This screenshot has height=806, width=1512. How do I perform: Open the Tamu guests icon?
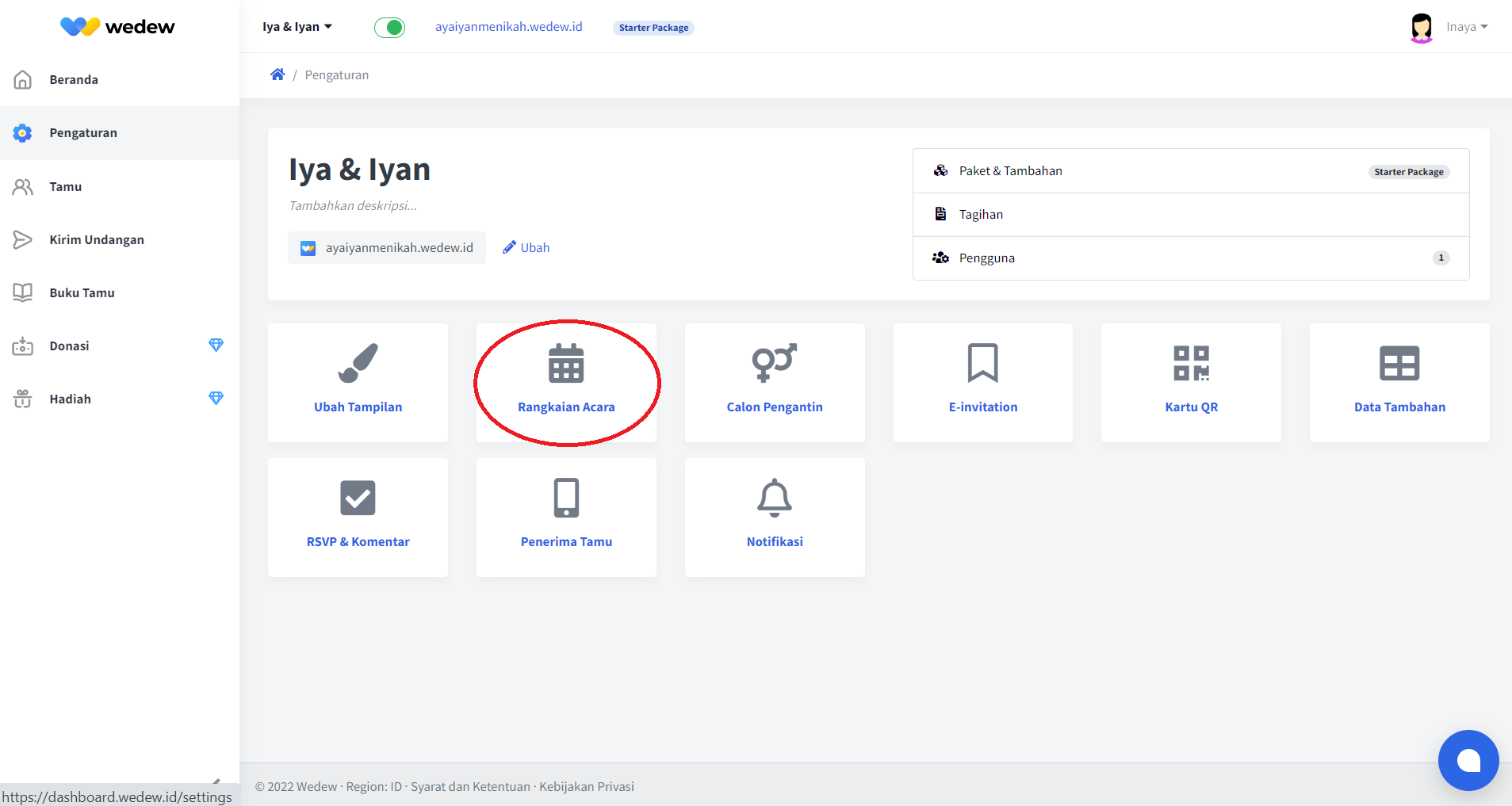coord(23,187)
